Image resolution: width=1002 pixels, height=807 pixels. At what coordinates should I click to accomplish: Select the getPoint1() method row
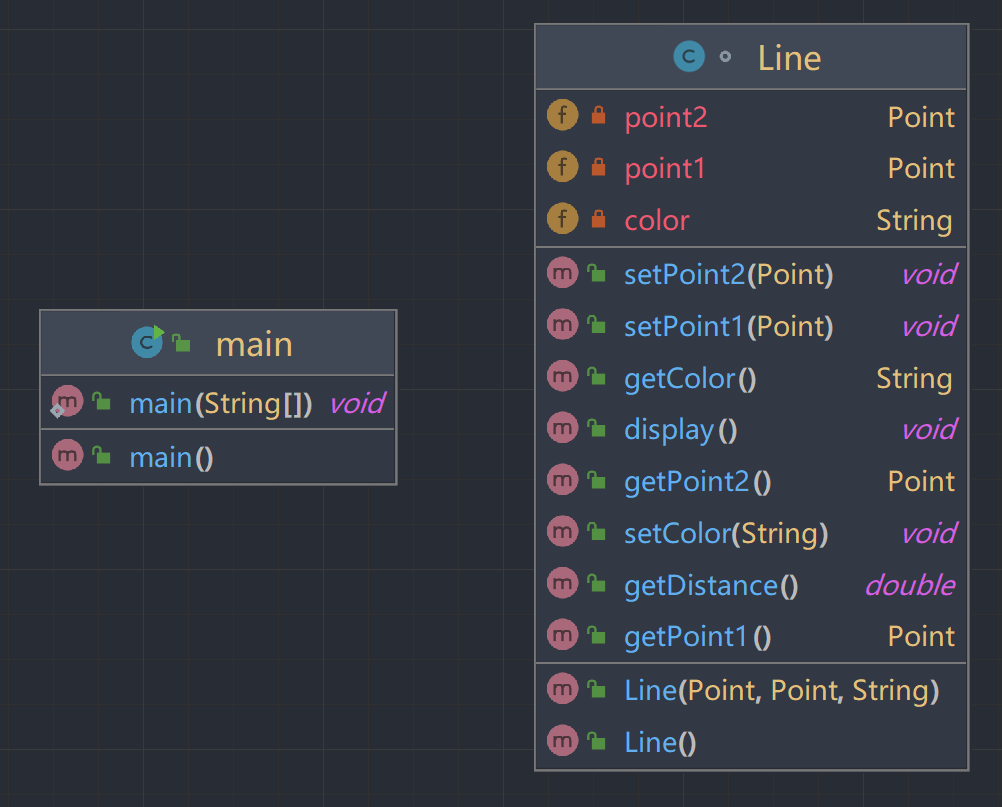click(698, 636)
